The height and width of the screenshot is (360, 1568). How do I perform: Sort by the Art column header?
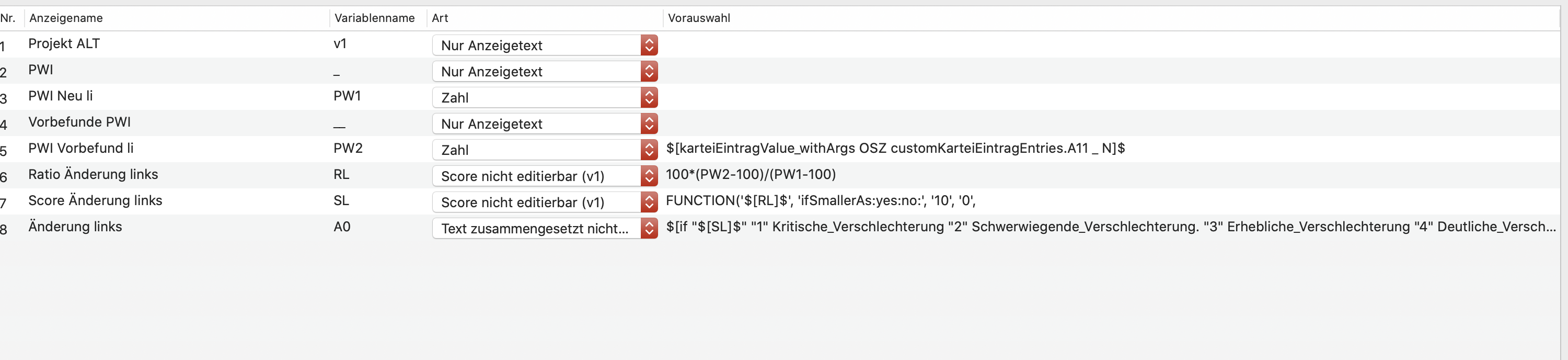[x=440, y=18]
